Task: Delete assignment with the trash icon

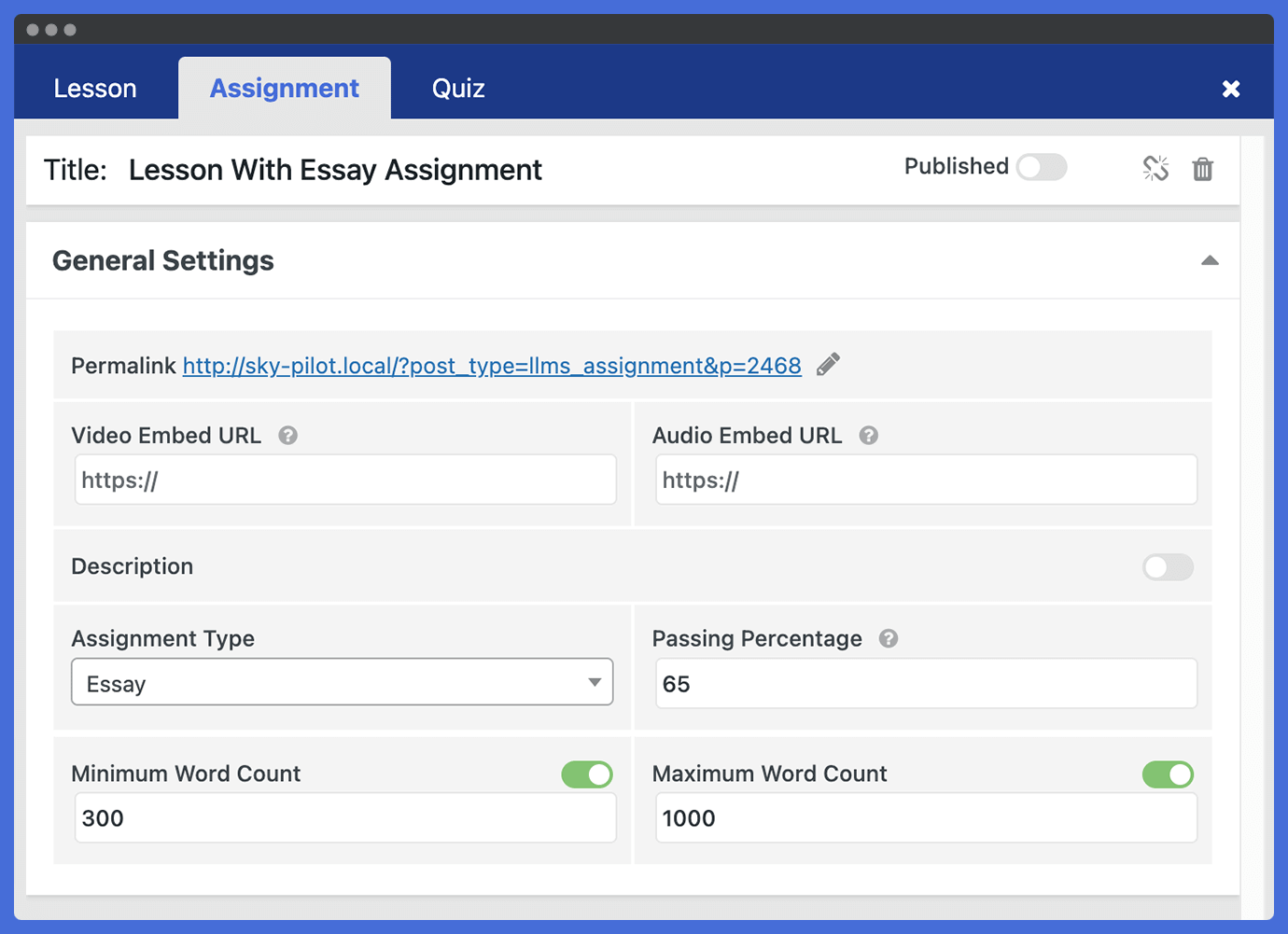Action: click(1203, 169)
